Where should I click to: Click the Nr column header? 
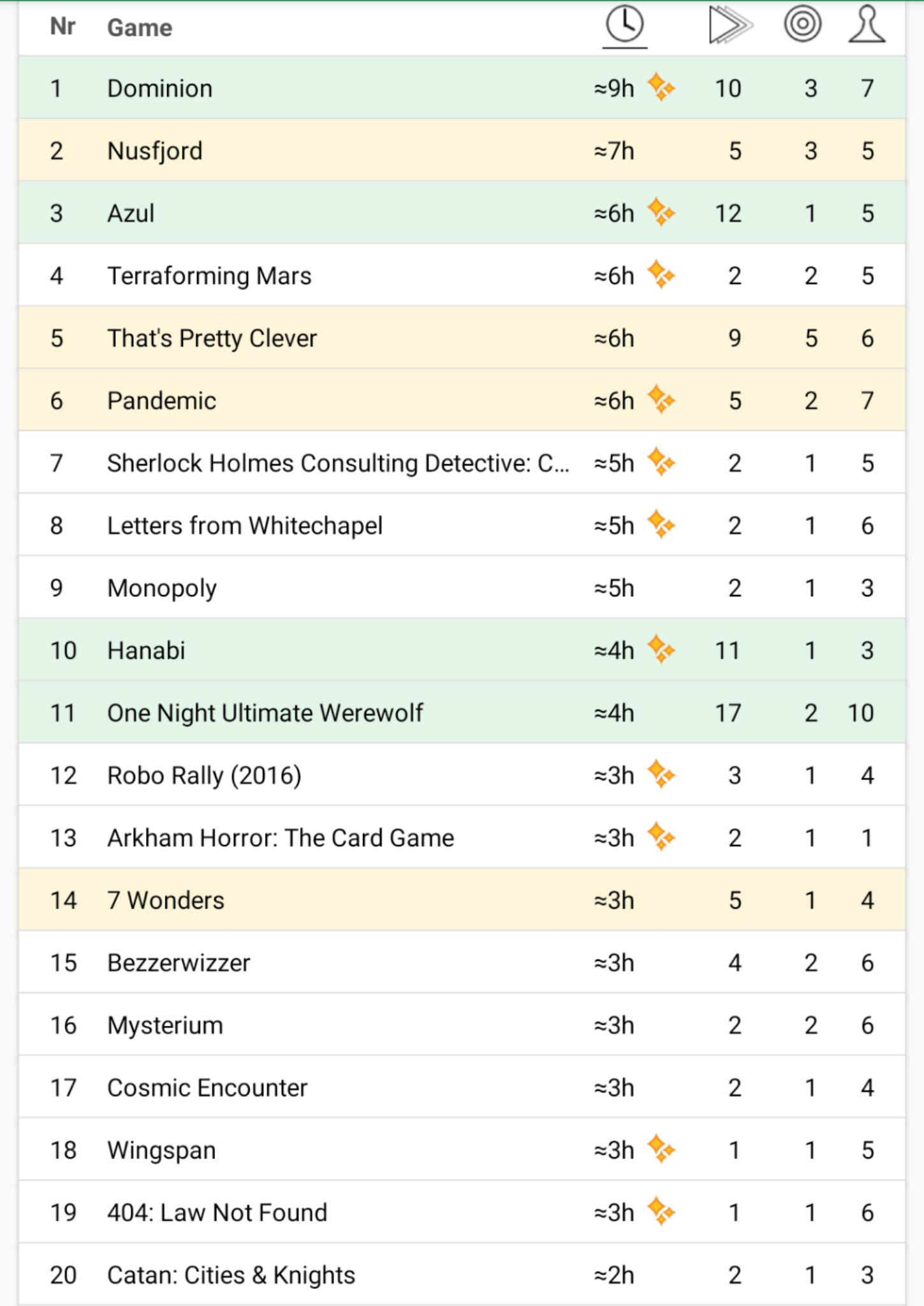[62, 27]
